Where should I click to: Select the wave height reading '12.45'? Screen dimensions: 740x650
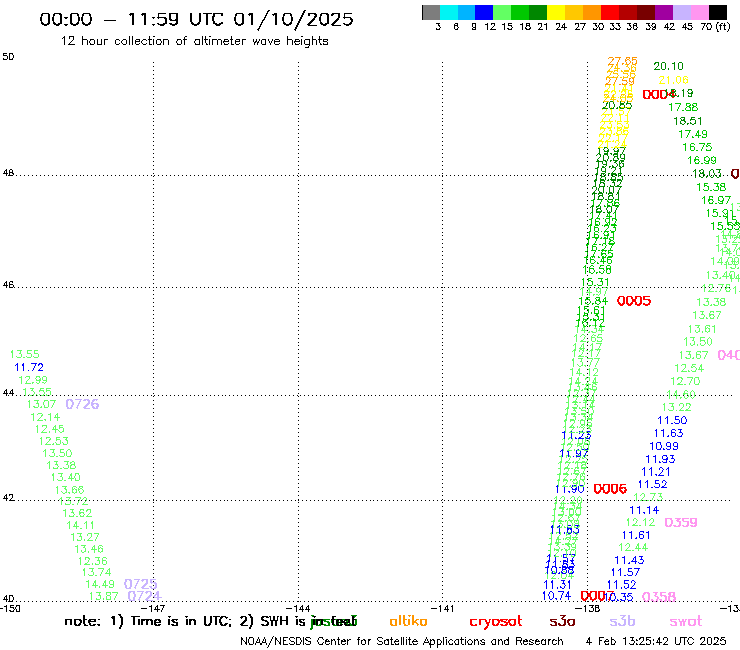point(50,429)
